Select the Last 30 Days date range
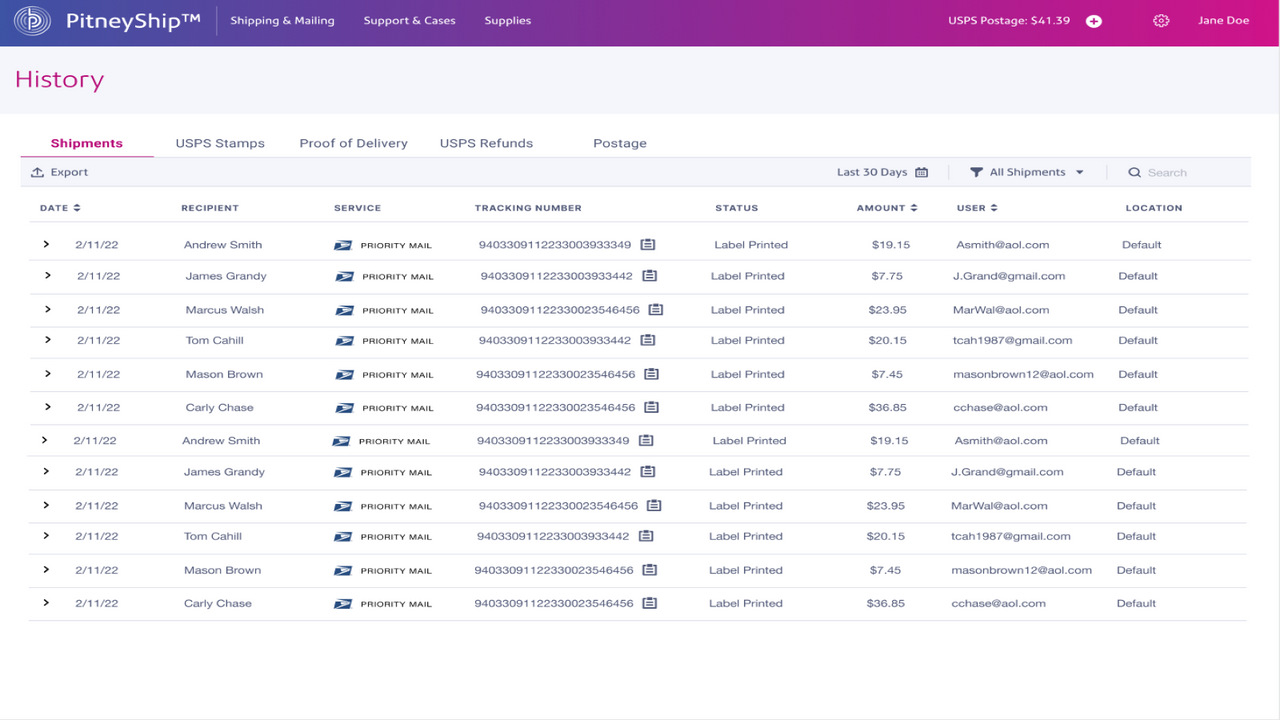This screenshot has height=720, width=1280. pyautogui.click(x=872, y=172)
